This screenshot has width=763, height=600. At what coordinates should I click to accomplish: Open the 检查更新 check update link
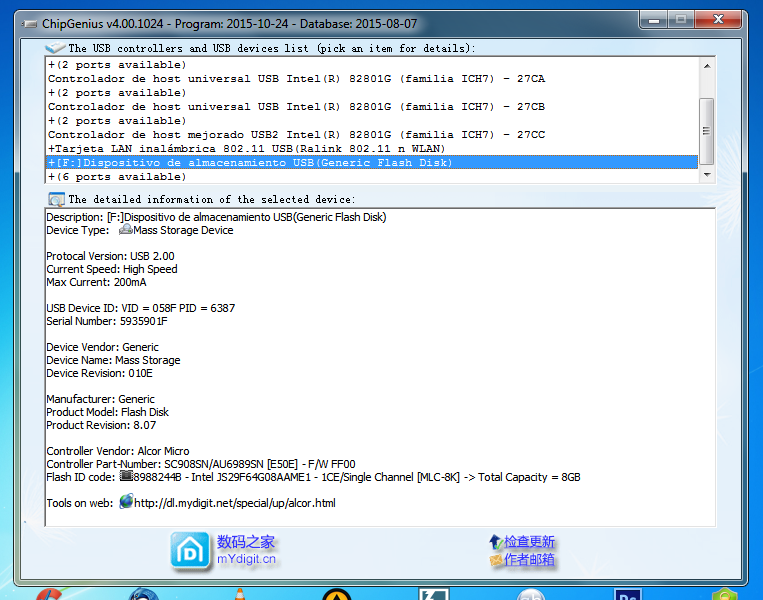pos(529,542)
